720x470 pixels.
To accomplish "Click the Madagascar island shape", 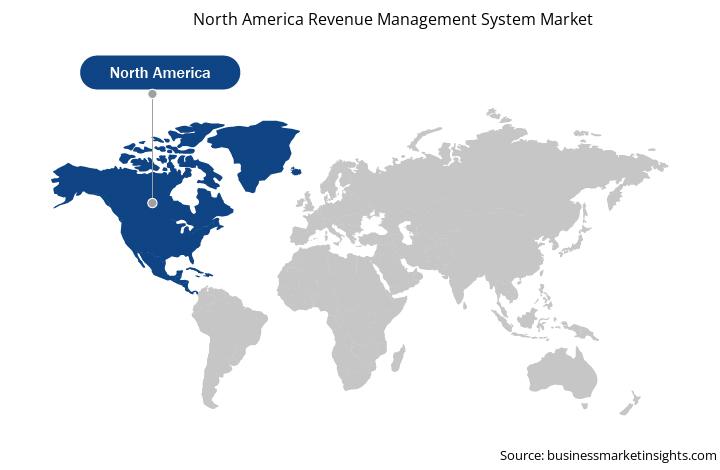I will click(398, 358).
